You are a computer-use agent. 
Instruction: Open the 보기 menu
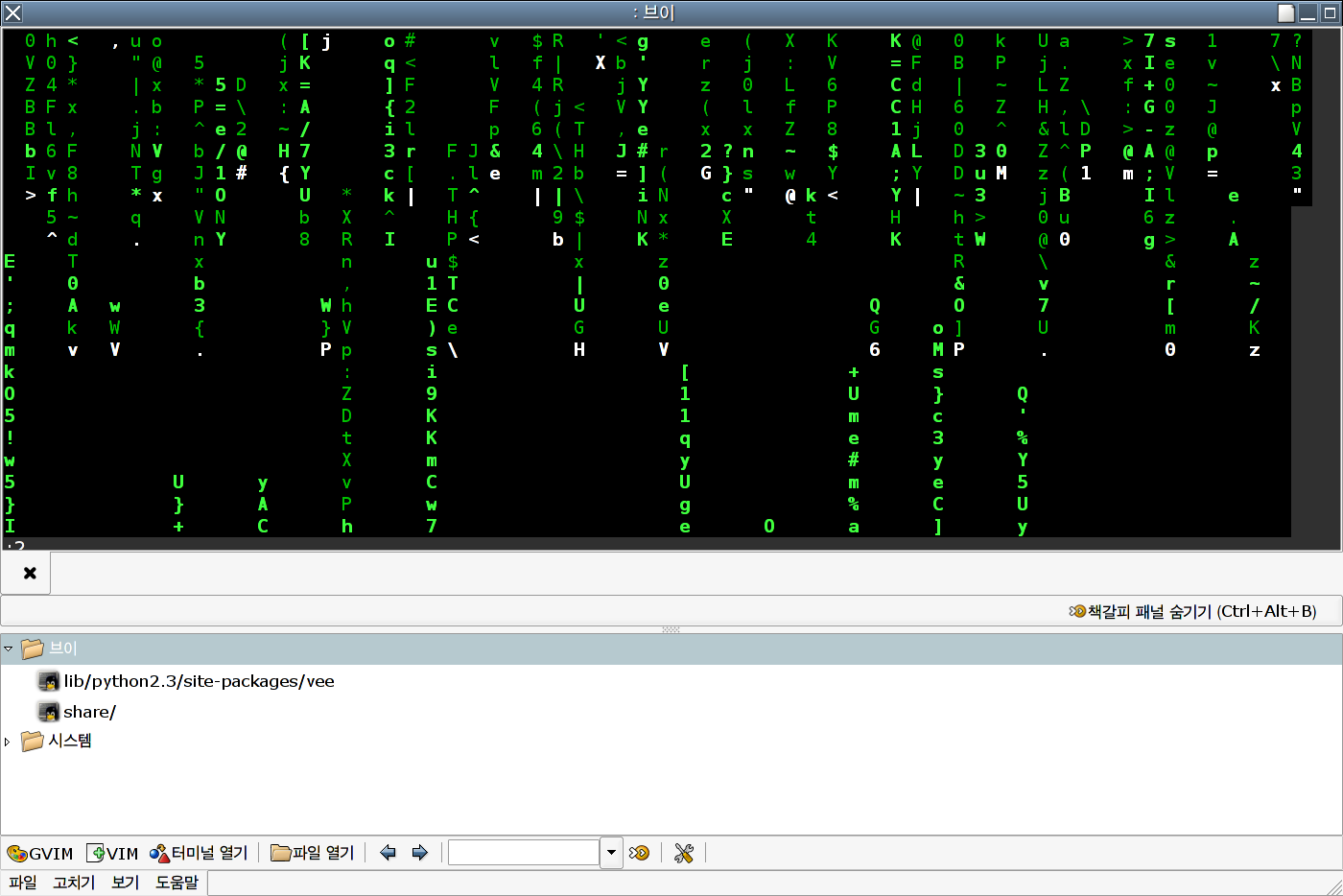click(x=126, y=883)
